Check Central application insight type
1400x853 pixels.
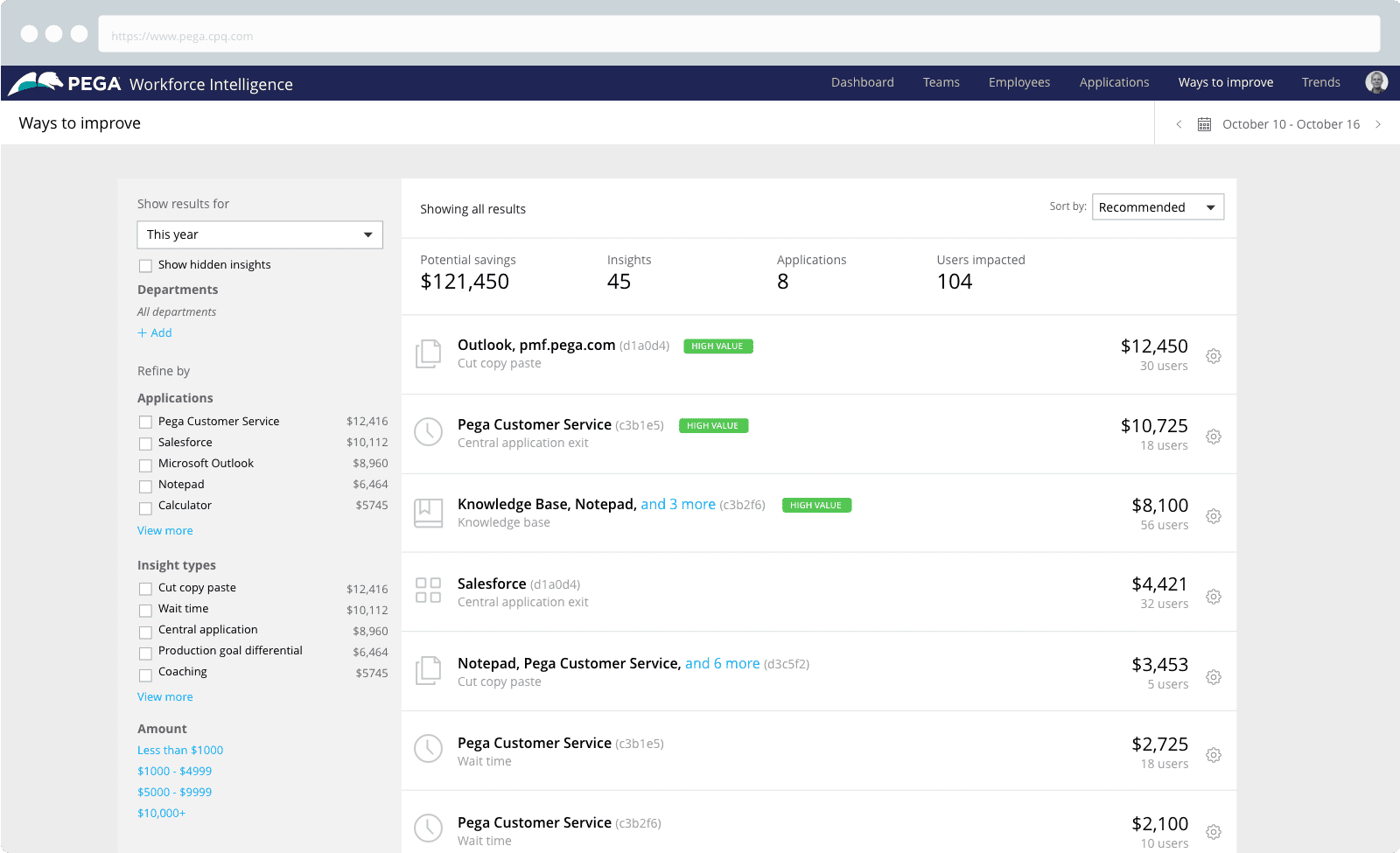coord(145,631)
